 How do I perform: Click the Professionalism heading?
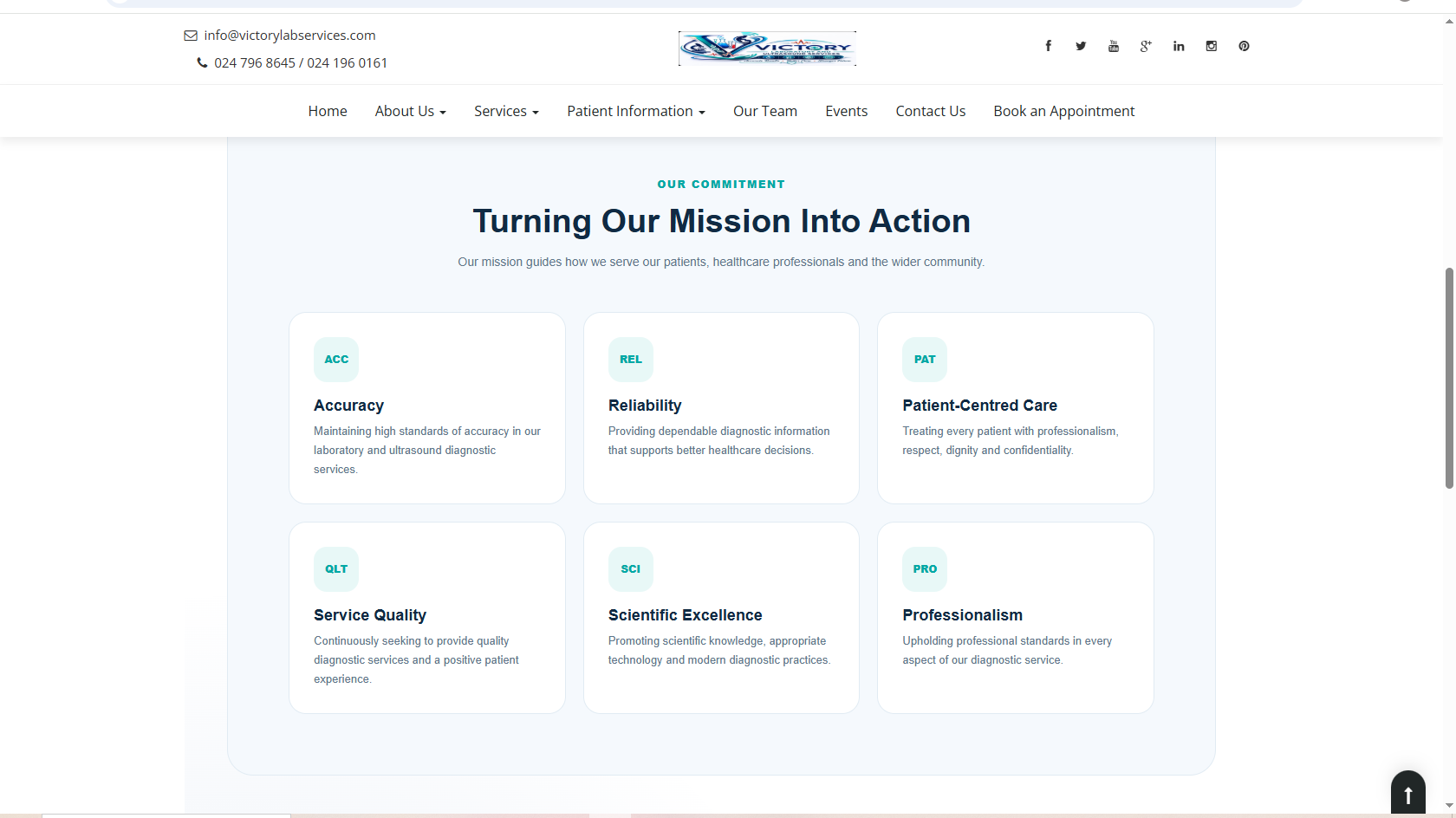(x=962, y=615)
